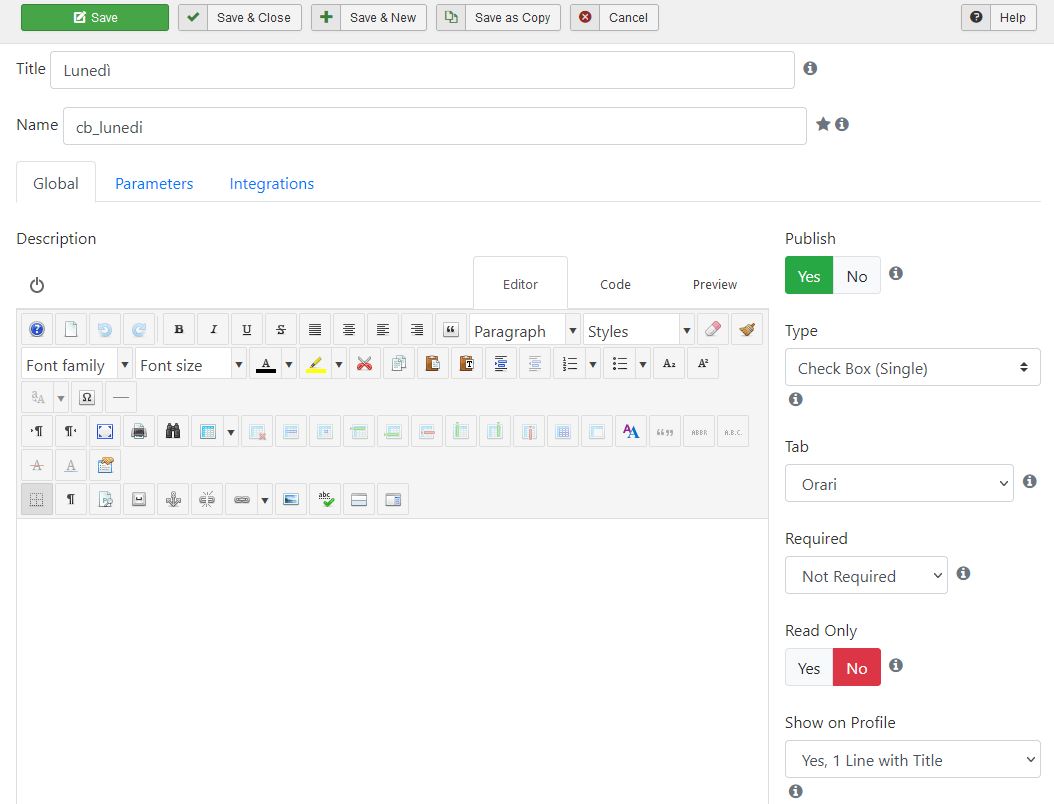Screen dimensions: 1054x804
Task: Toggle the editor power switch
Action: click(x=37, y=285)
